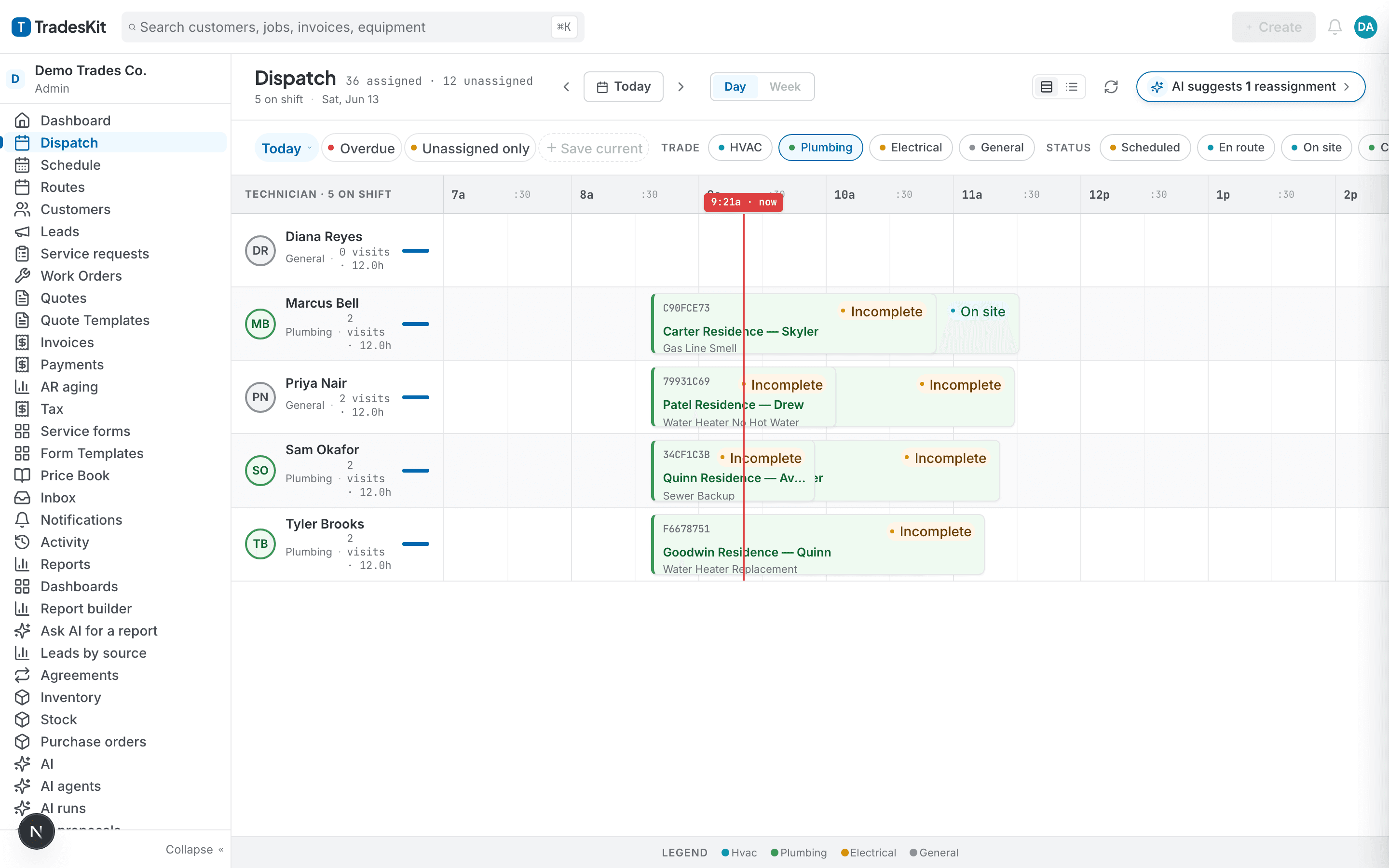Open Payments in sidebar
This screenshot has width=1389, height=868.
pyautogui.click(x=115, y=365)
